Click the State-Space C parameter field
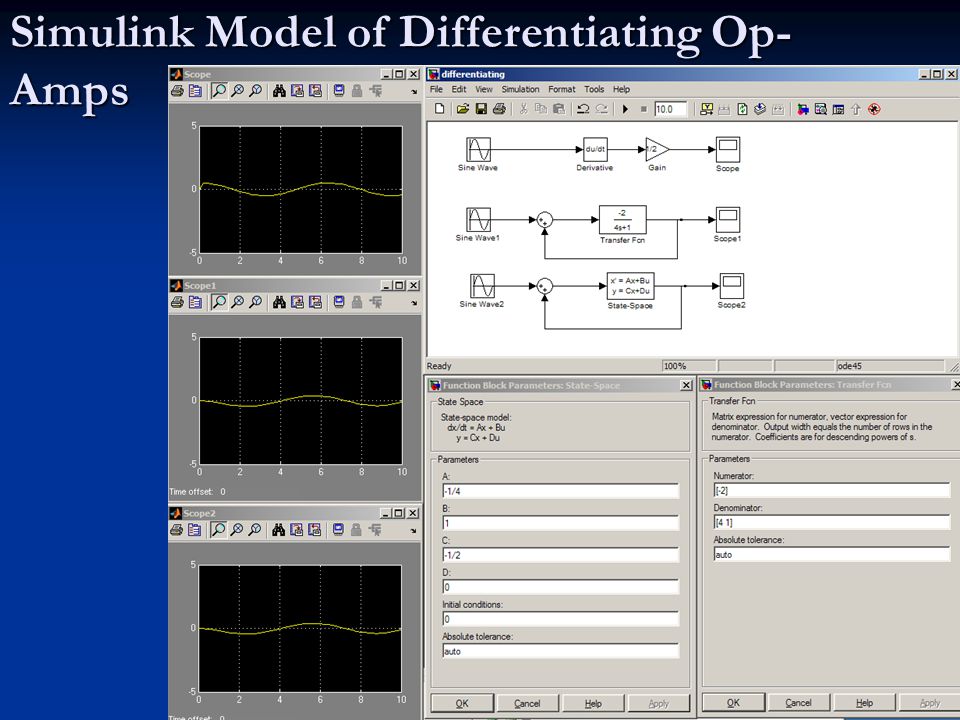 click(x=560, y=555)
